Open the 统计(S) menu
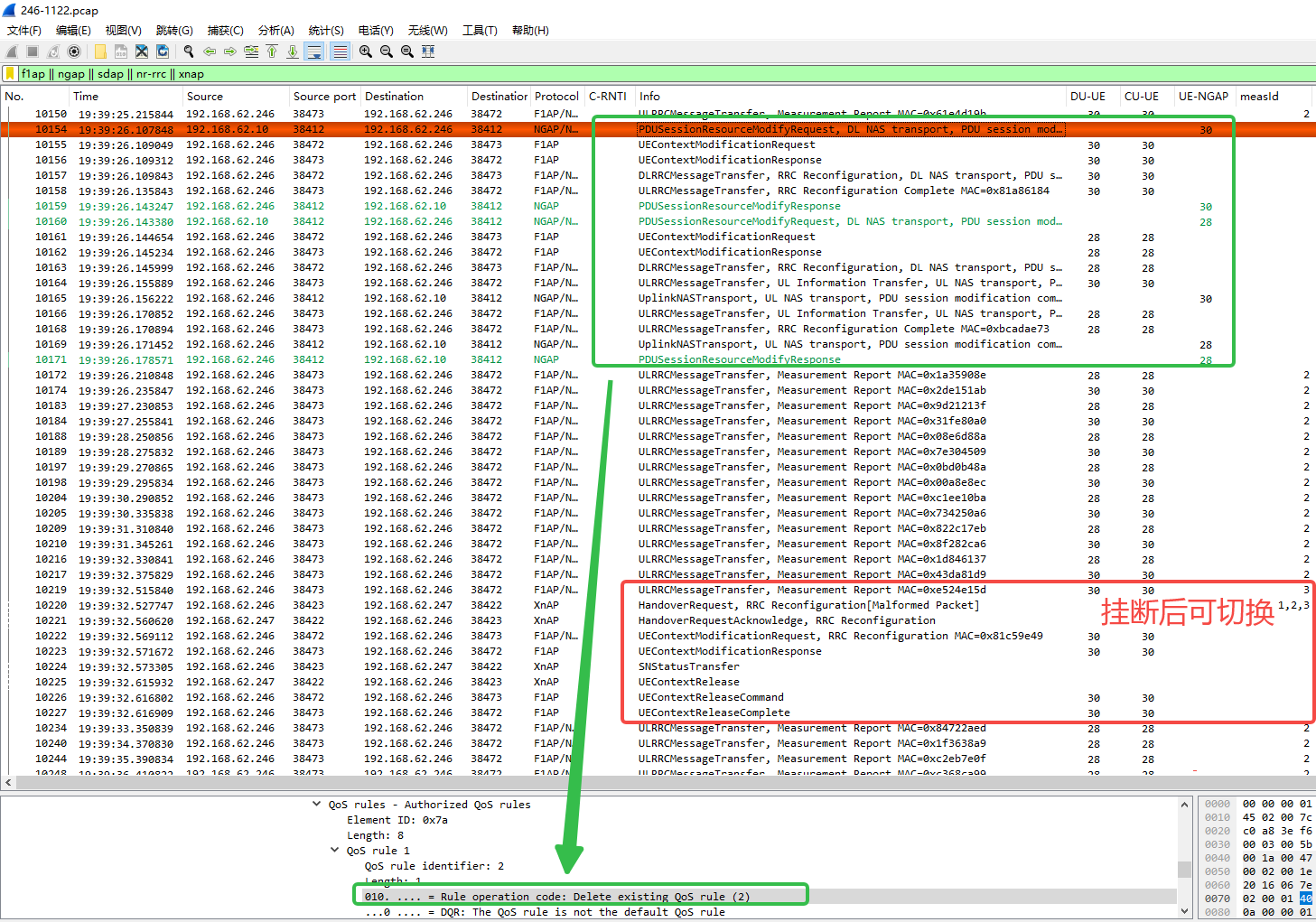The image size is (1316, 922). click(326, 31)
